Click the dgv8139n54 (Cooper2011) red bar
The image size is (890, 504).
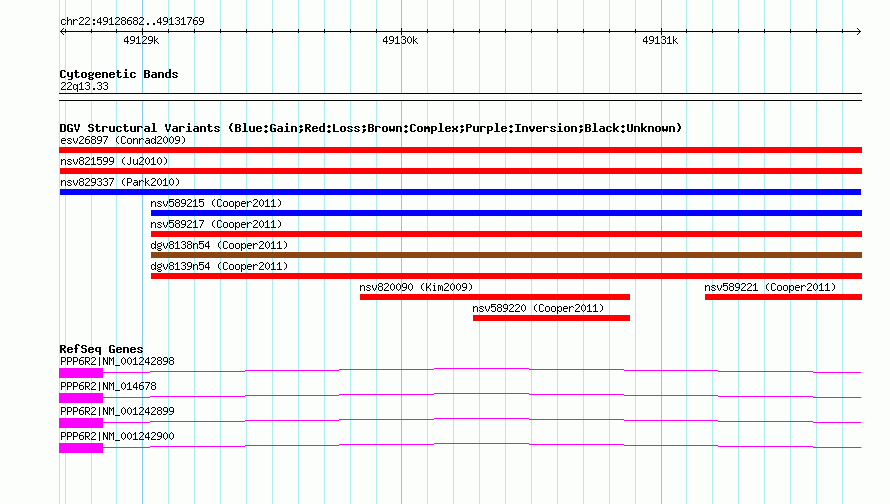(506, 276)
